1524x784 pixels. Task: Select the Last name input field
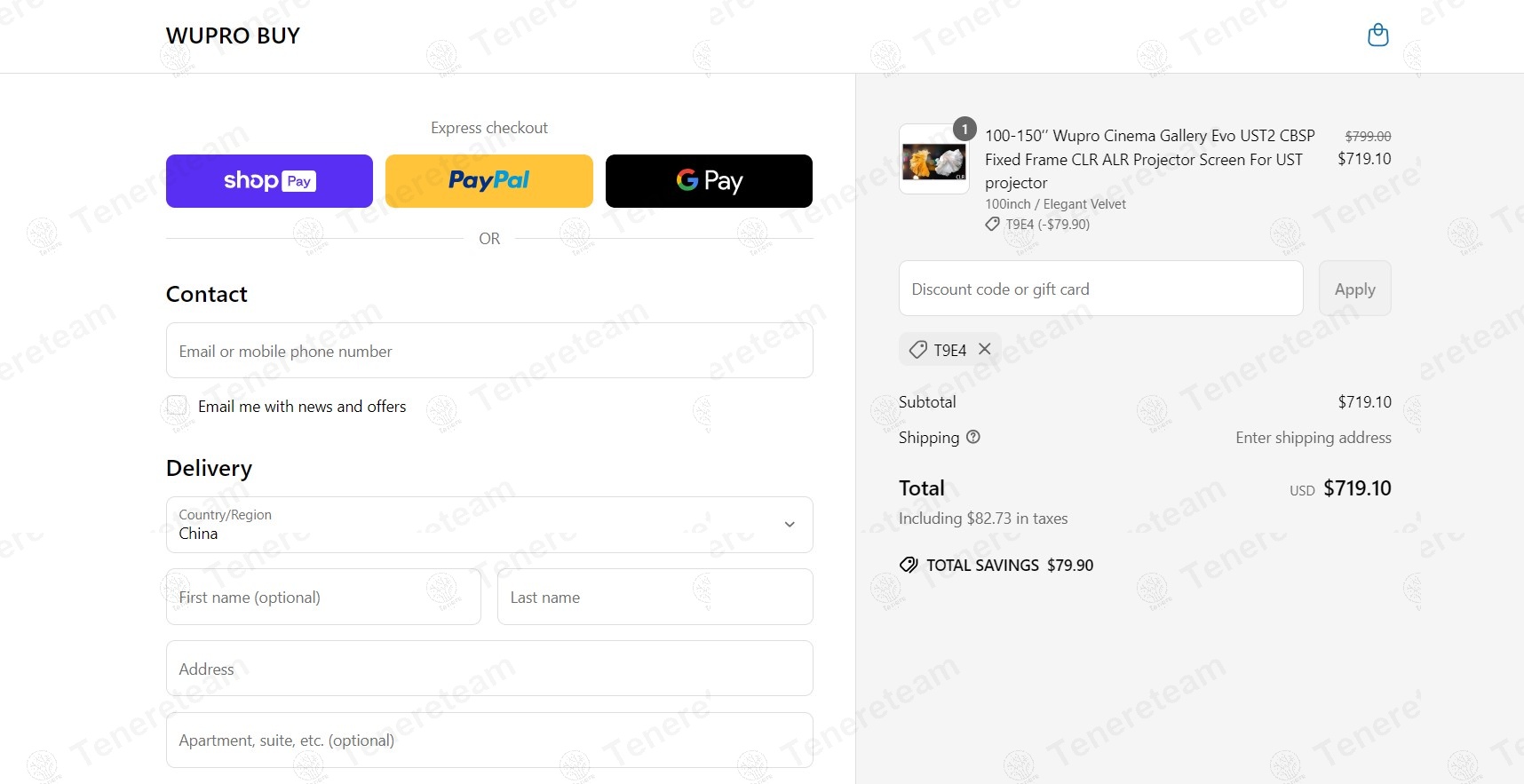tap(655, 597)
